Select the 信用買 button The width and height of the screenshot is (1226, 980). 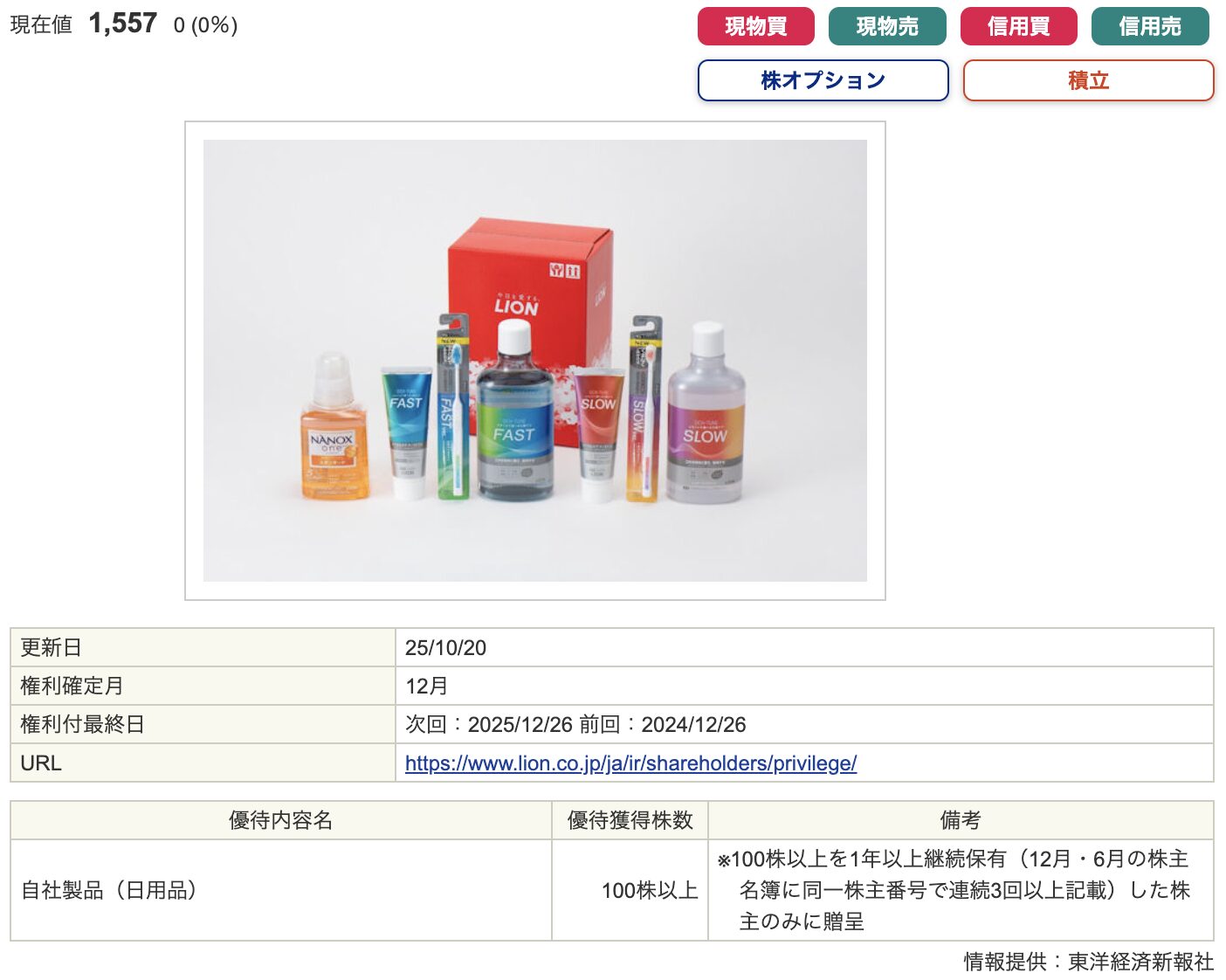[x=1018, y=26]
